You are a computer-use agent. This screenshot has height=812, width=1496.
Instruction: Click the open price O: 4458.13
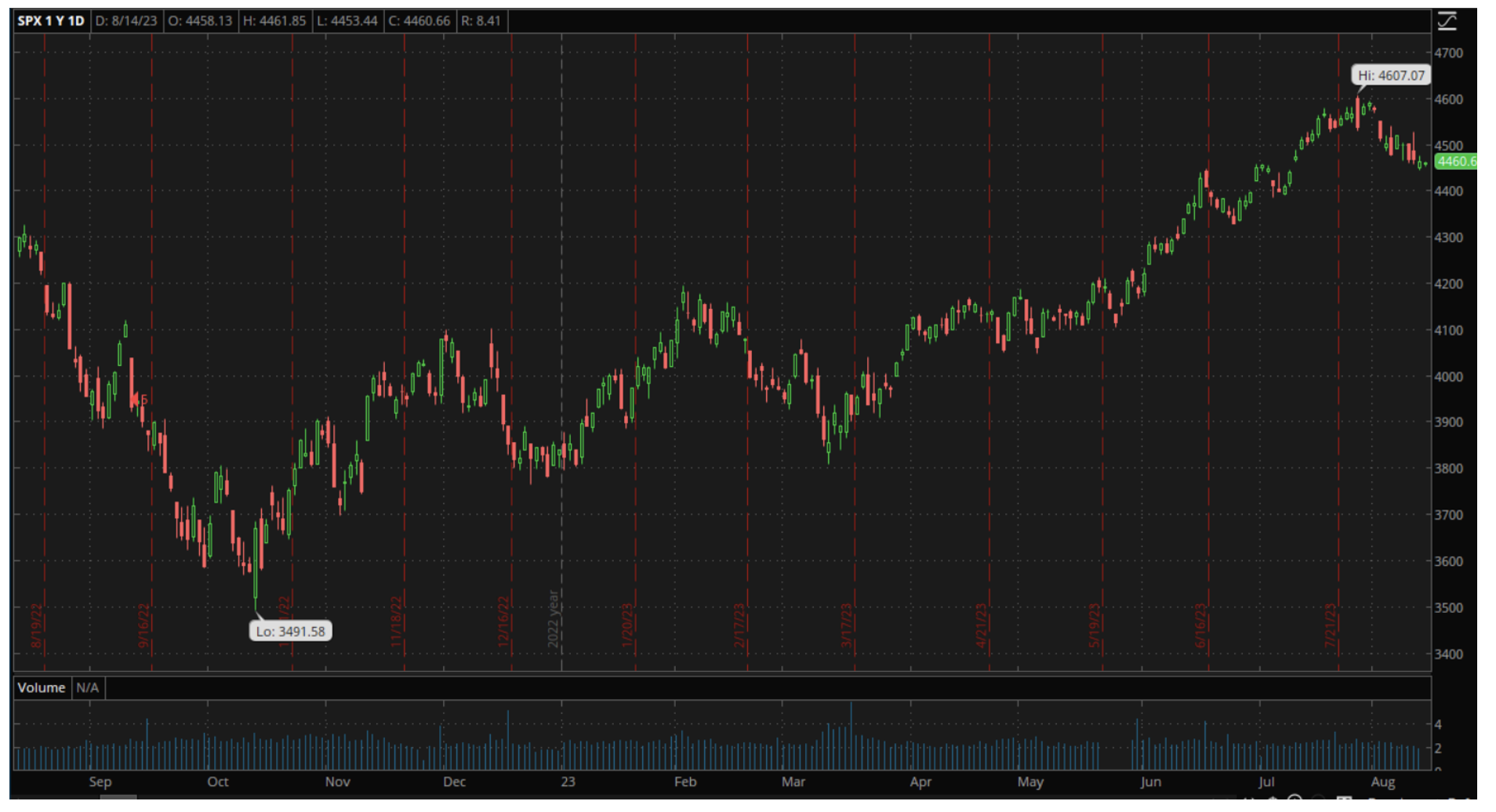pos(201,20)
